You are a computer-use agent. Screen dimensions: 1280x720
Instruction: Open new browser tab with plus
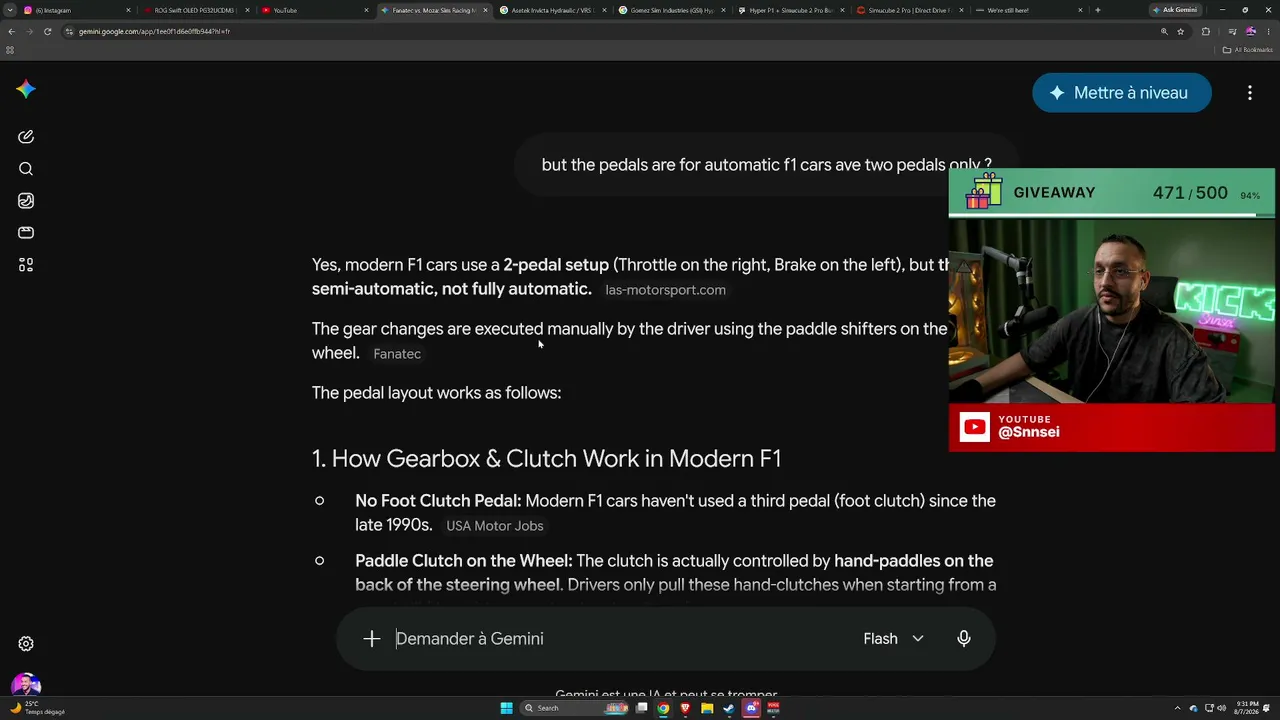1098,10
